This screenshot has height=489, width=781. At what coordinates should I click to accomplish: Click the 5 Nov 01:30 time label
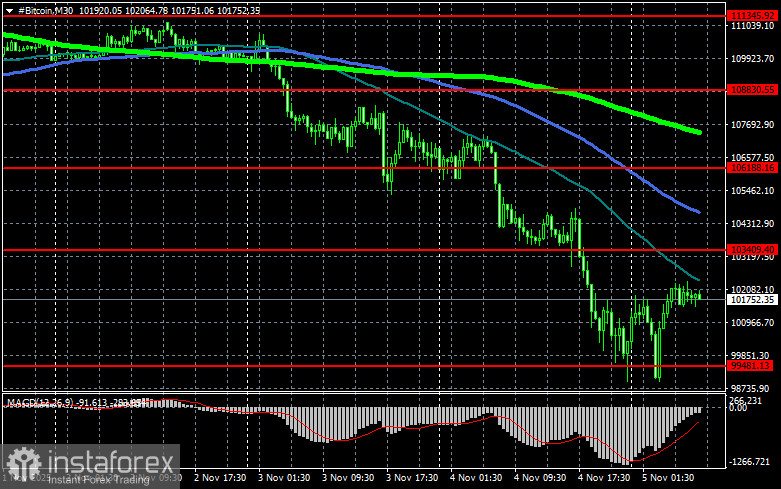click(668, 478)
